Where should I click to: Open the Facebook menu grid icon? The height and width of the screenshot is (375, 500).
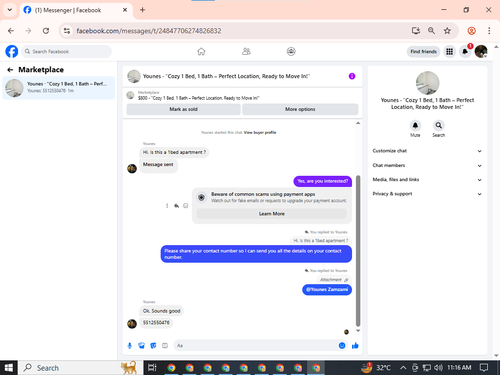pos(450,52)
